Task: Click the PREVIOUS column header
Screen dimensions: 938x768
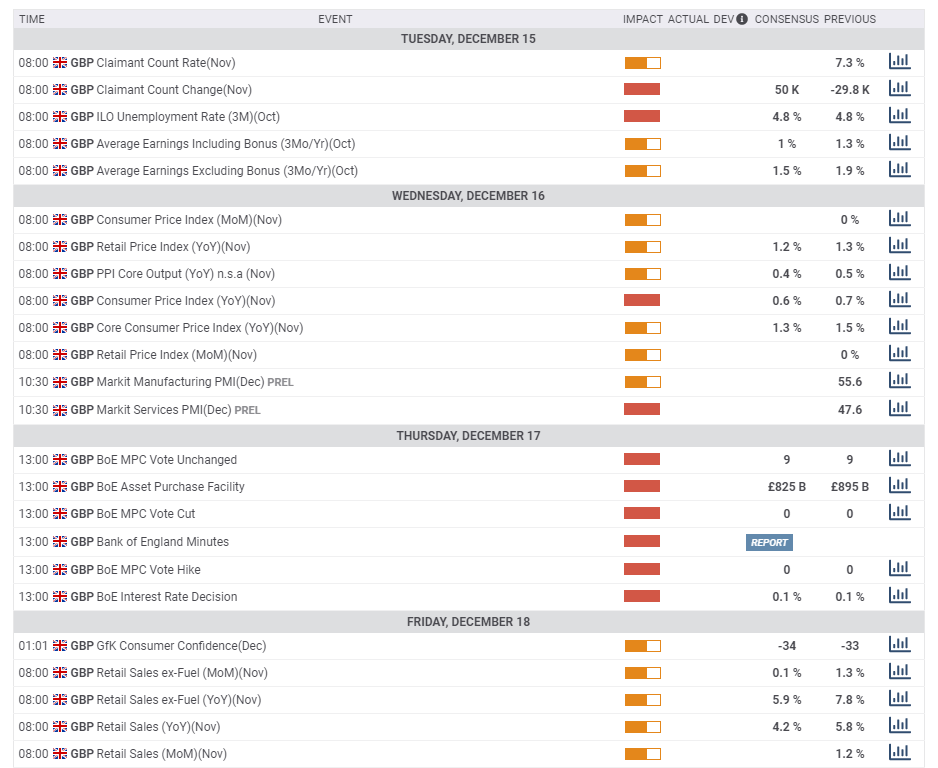Action: [x=849, y=19]
